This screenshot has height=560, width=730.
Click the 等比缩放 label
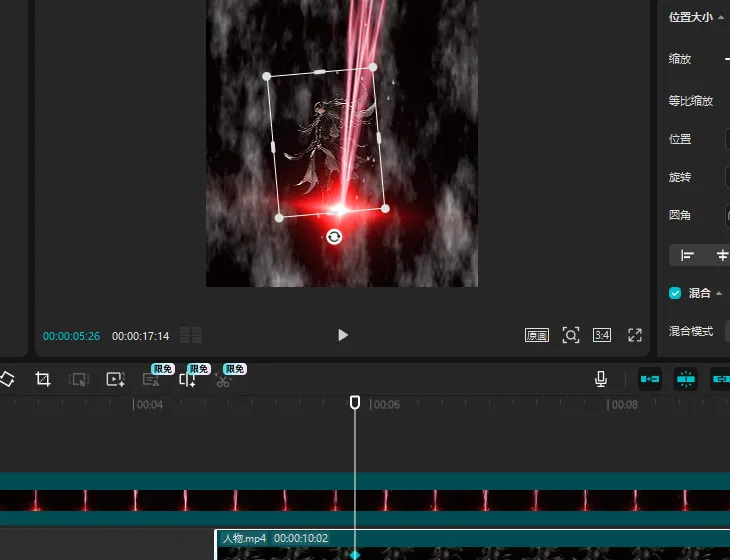tap(691, 101)
